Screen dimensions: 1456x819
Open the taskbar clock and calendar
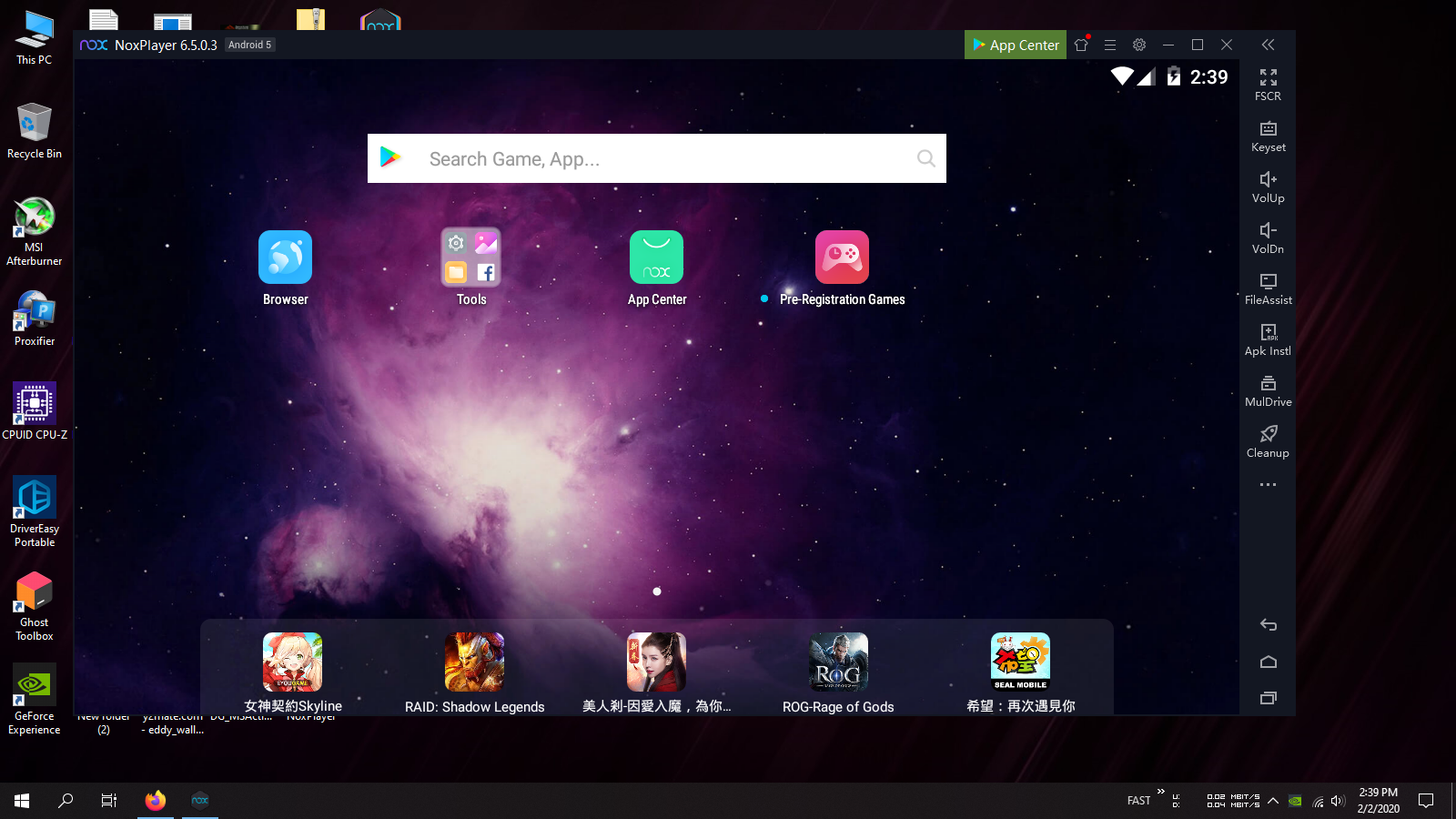(1379, 801)
